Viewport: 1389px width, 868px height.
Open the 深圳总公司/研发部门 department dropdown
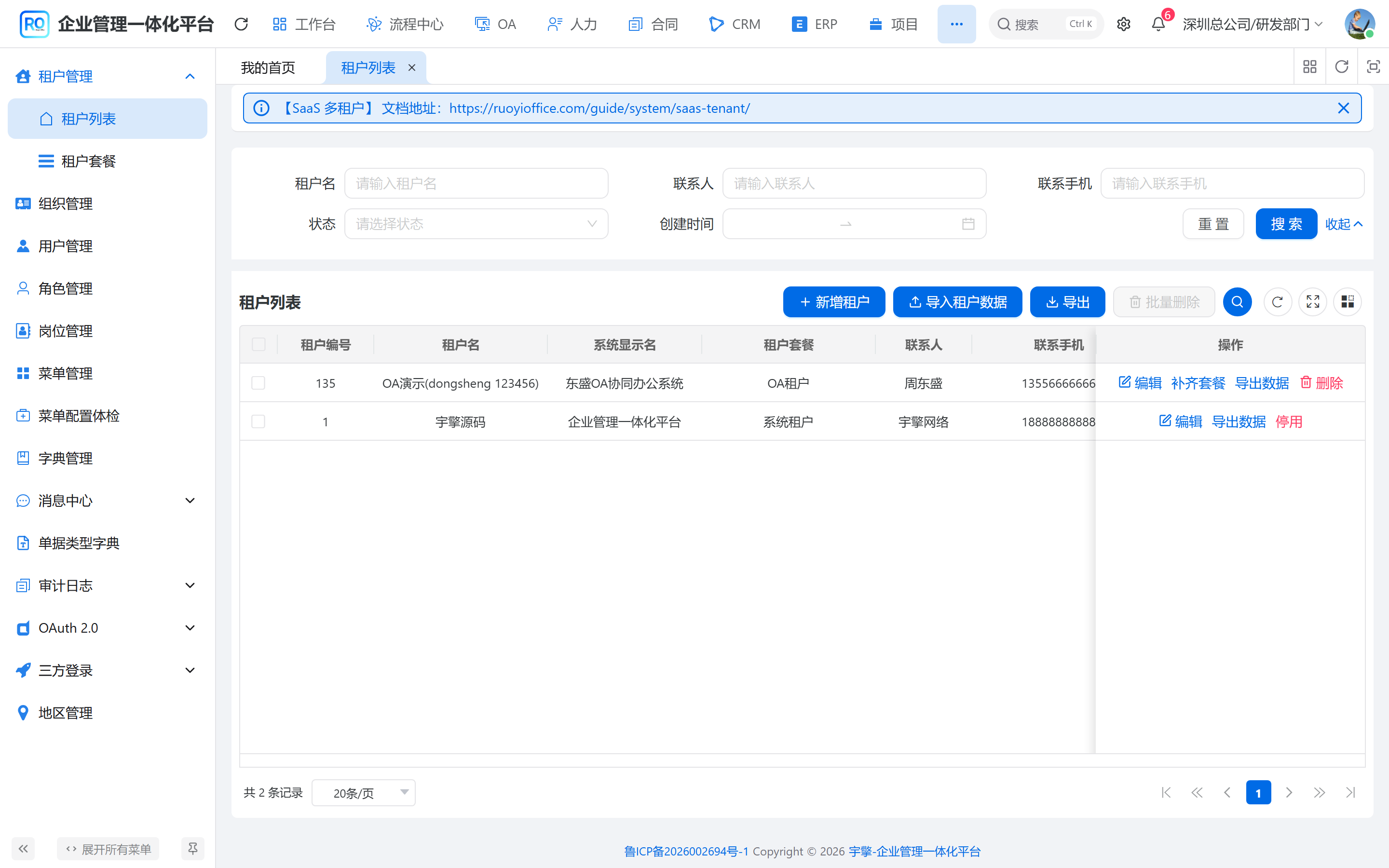[1253, 24]
